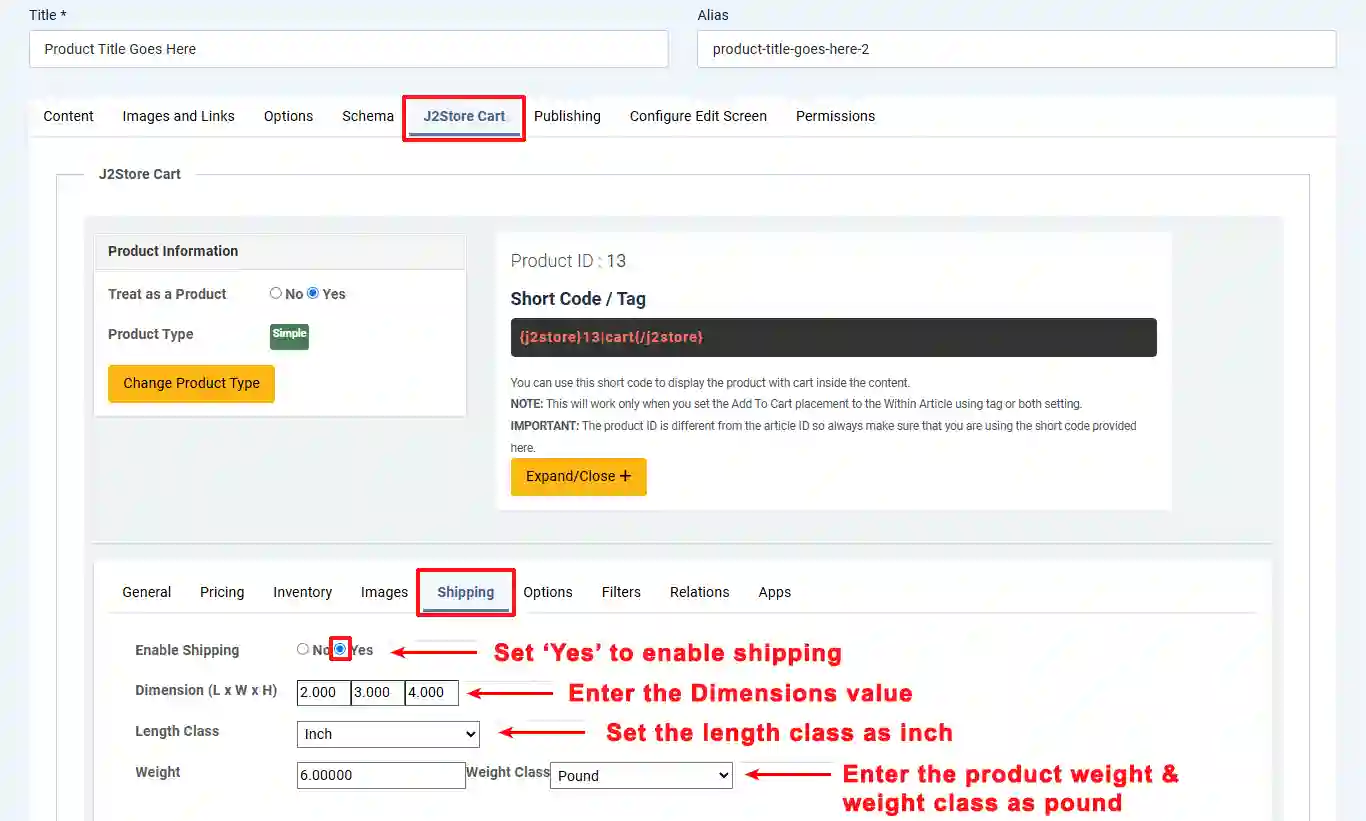Click the Change Product Type button
1366x821 pixels.
click(x=191, y=383)
